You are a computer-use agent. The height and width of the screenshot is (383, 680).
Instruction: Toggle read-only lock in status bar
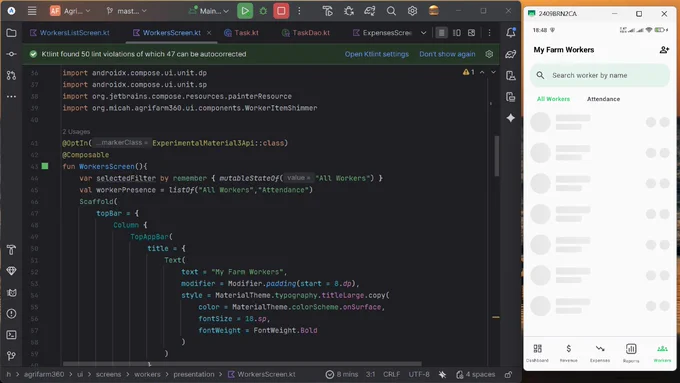[x=509, y=374]
